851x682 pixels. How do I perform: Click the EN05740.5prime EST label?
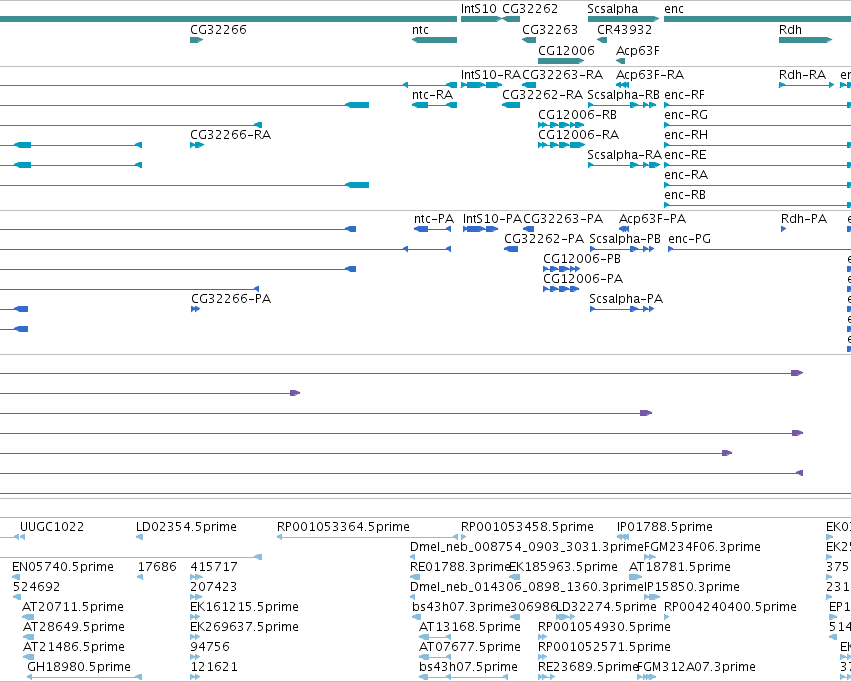[62, 567]
